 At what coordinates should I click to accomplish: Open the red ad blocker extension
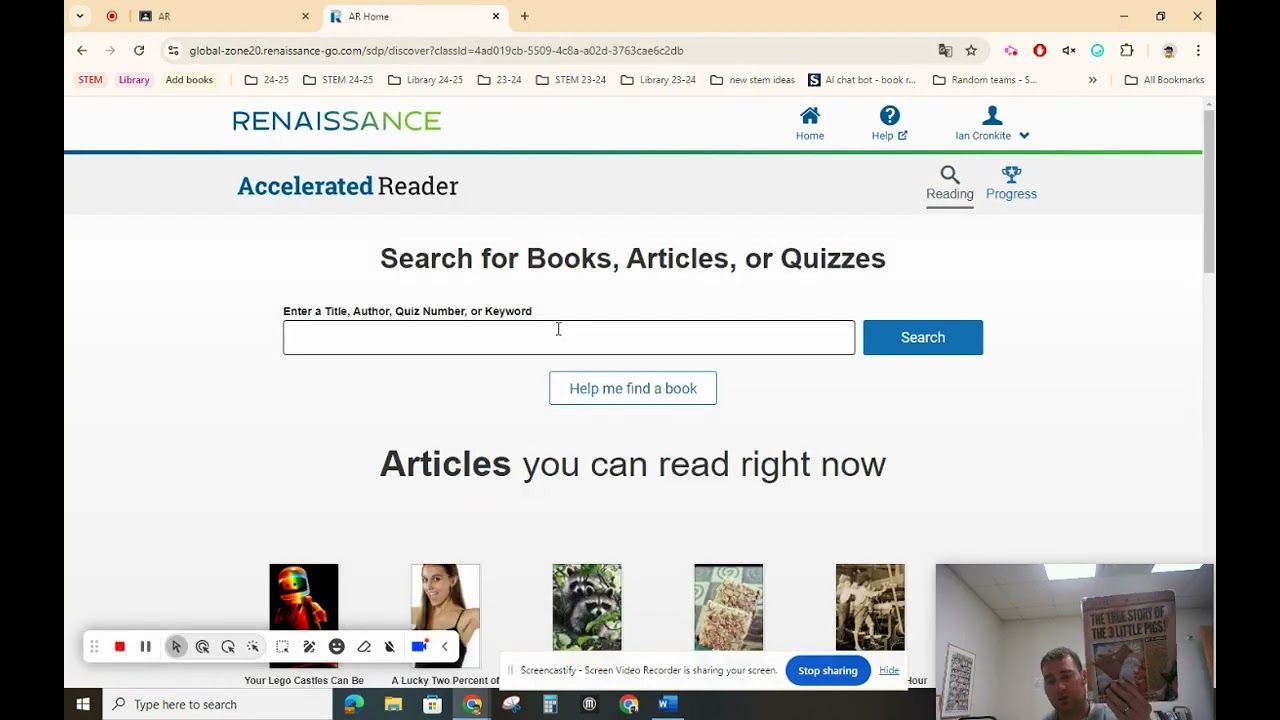pyautogui.click(x=1040, y=50)
